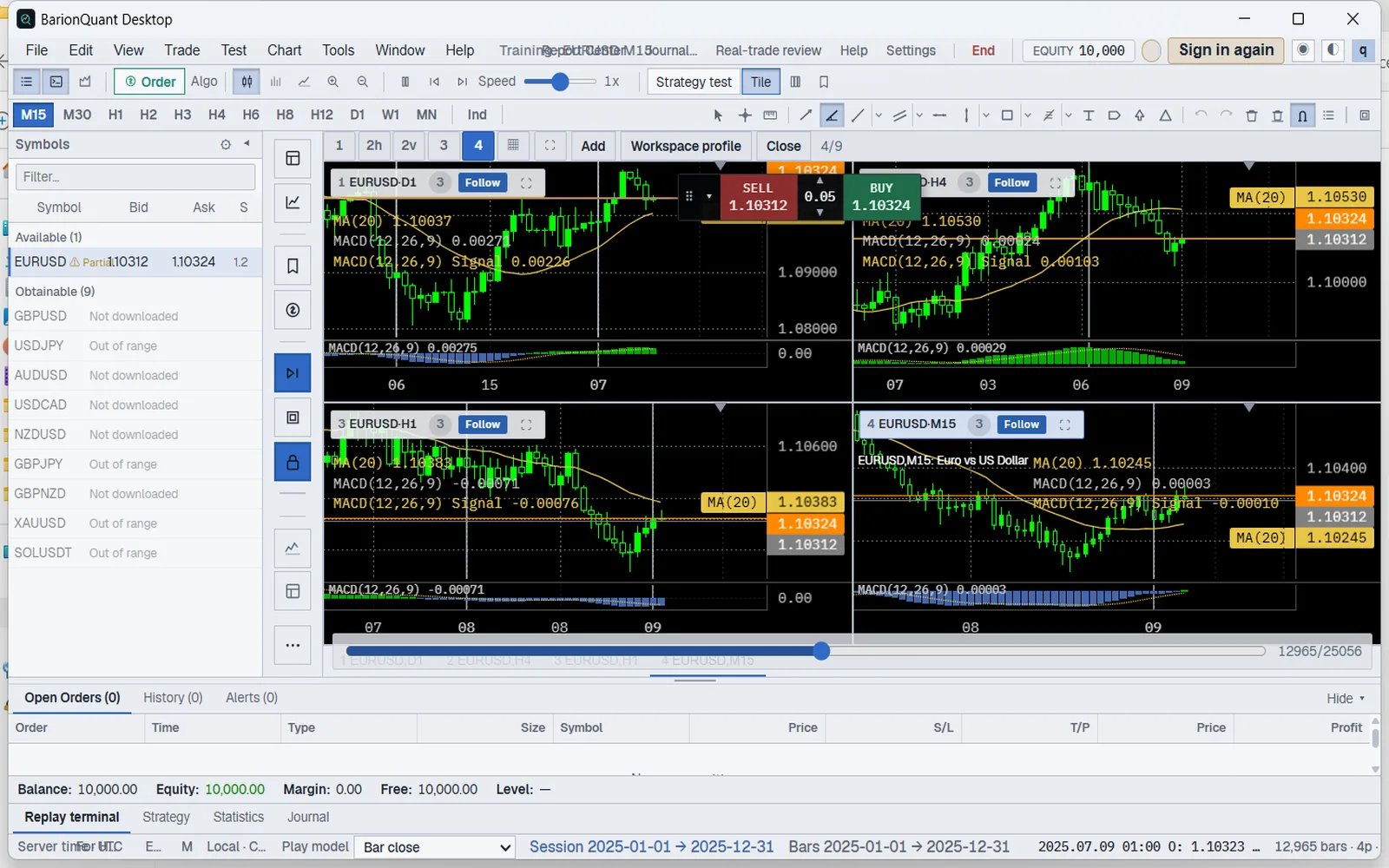The width and height of the screenshot is (1389, 868).
Task: Expand the rectangle shape options arrow
Action: click(1028, 115)
